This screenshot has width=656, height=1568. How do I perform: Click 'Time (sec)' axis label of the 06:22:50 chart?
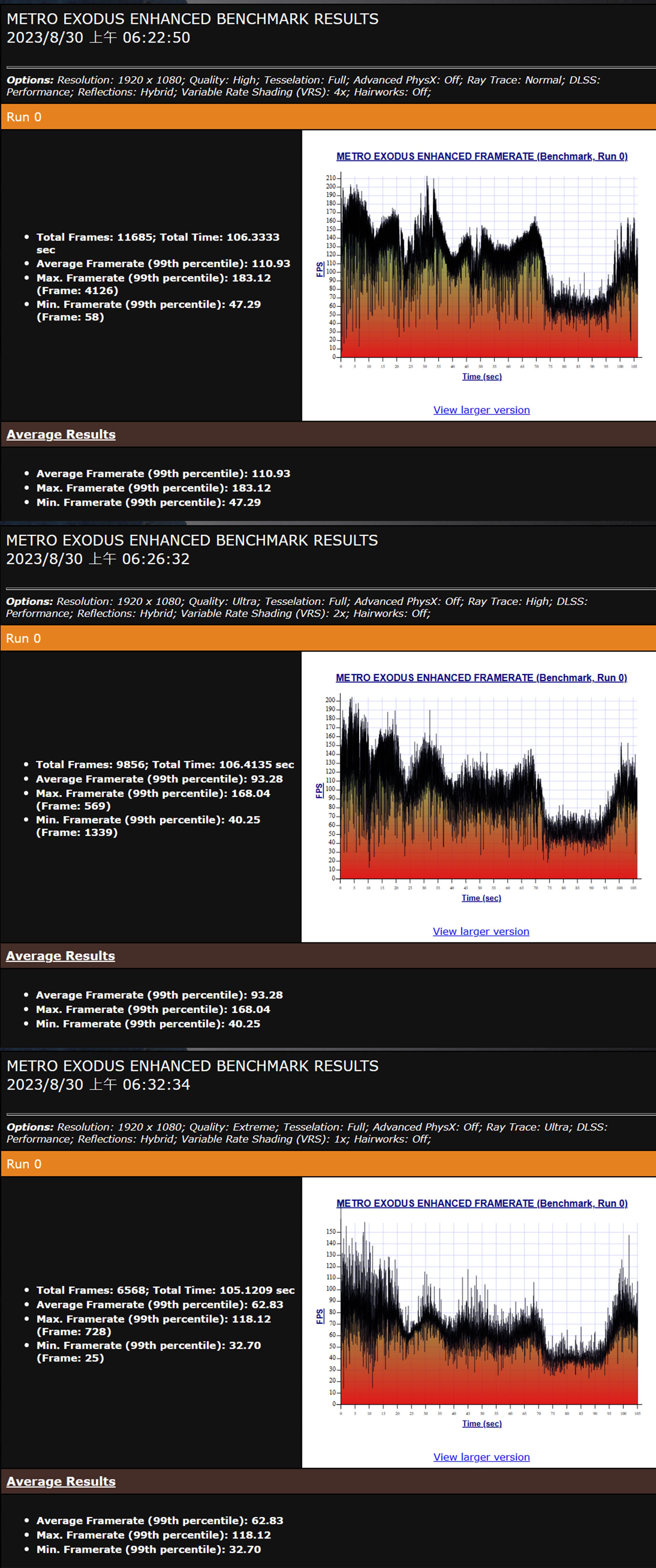pyautogui.click(x=482, y=377)
